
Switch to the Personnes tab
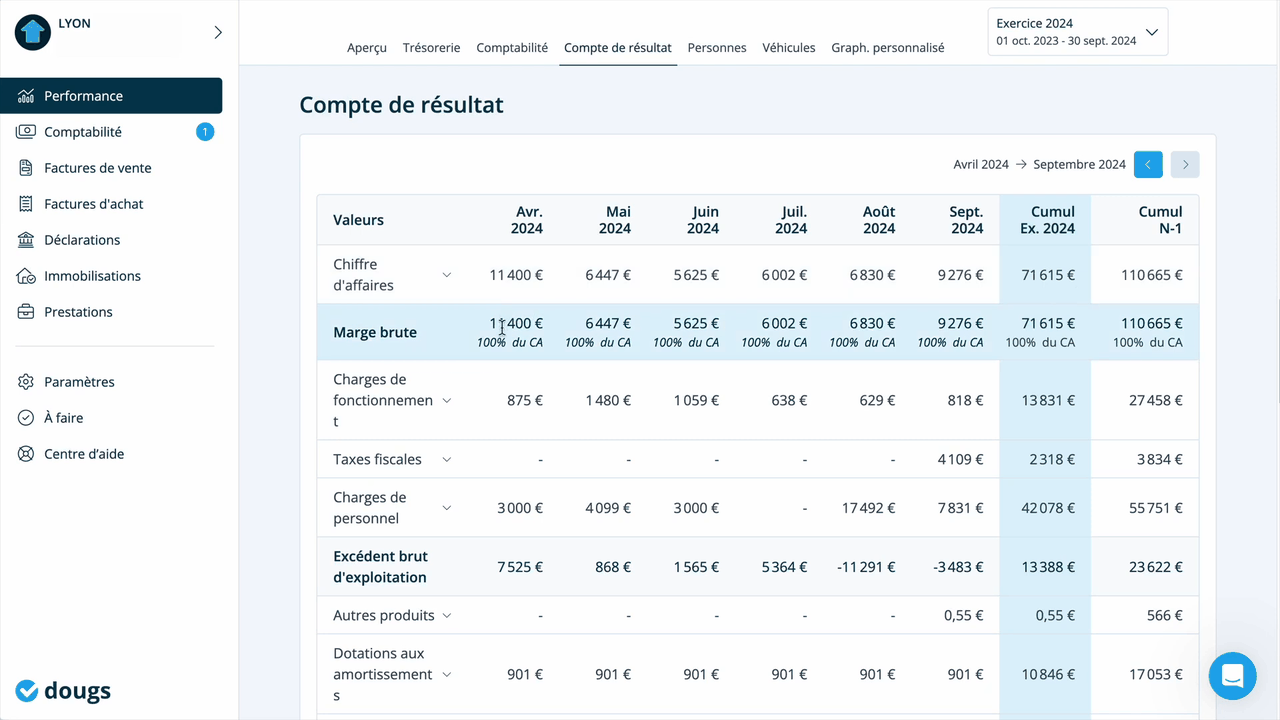click(717, 48)
